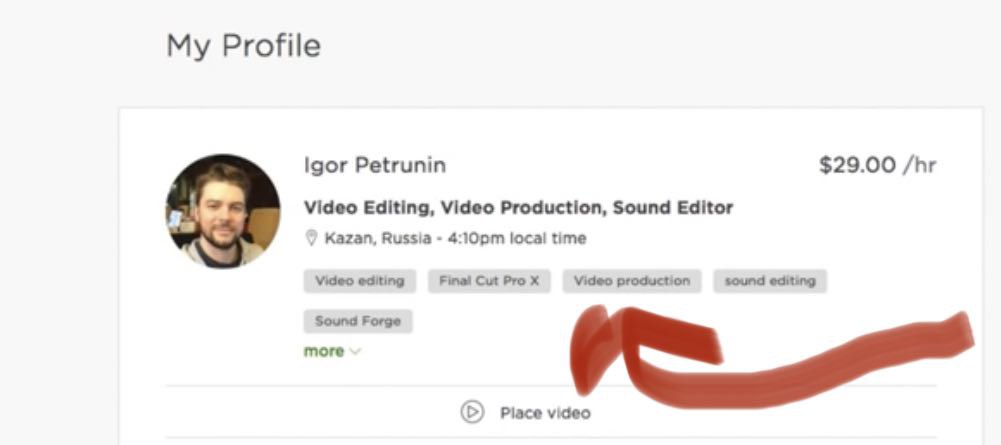This screenshot has height=445, width=1001.
Task: Click 'Sound Editor' in the bold title
Action: [x=673, y=207]
